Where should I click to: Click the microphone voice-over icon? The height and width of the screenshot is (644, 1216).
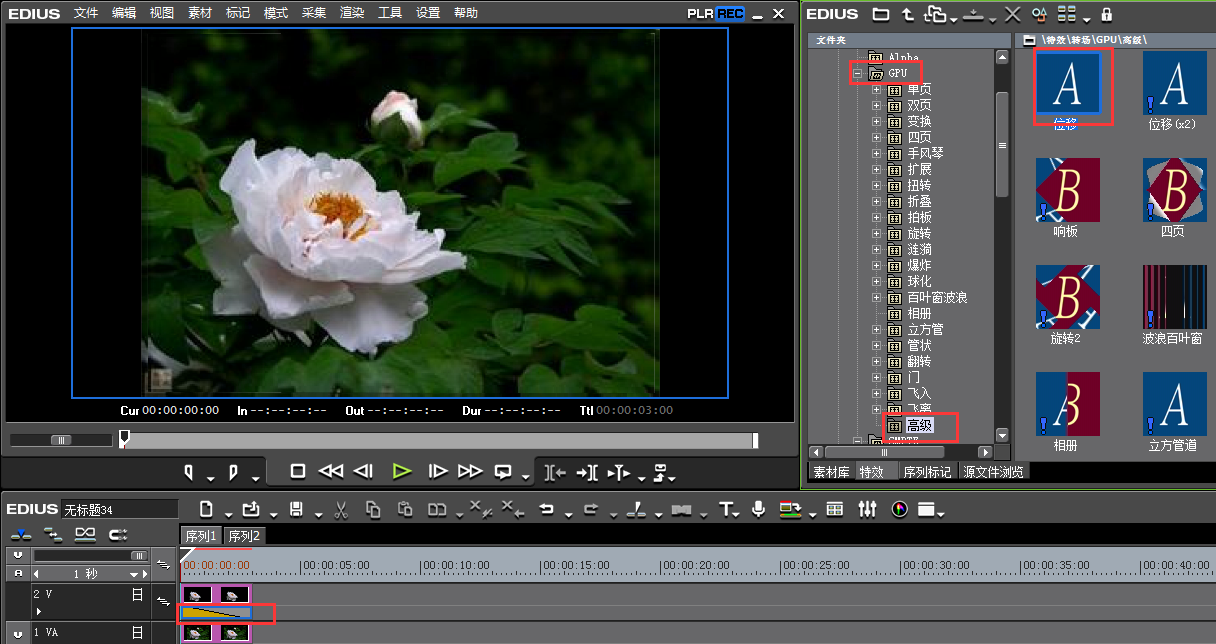click(759, 510)
